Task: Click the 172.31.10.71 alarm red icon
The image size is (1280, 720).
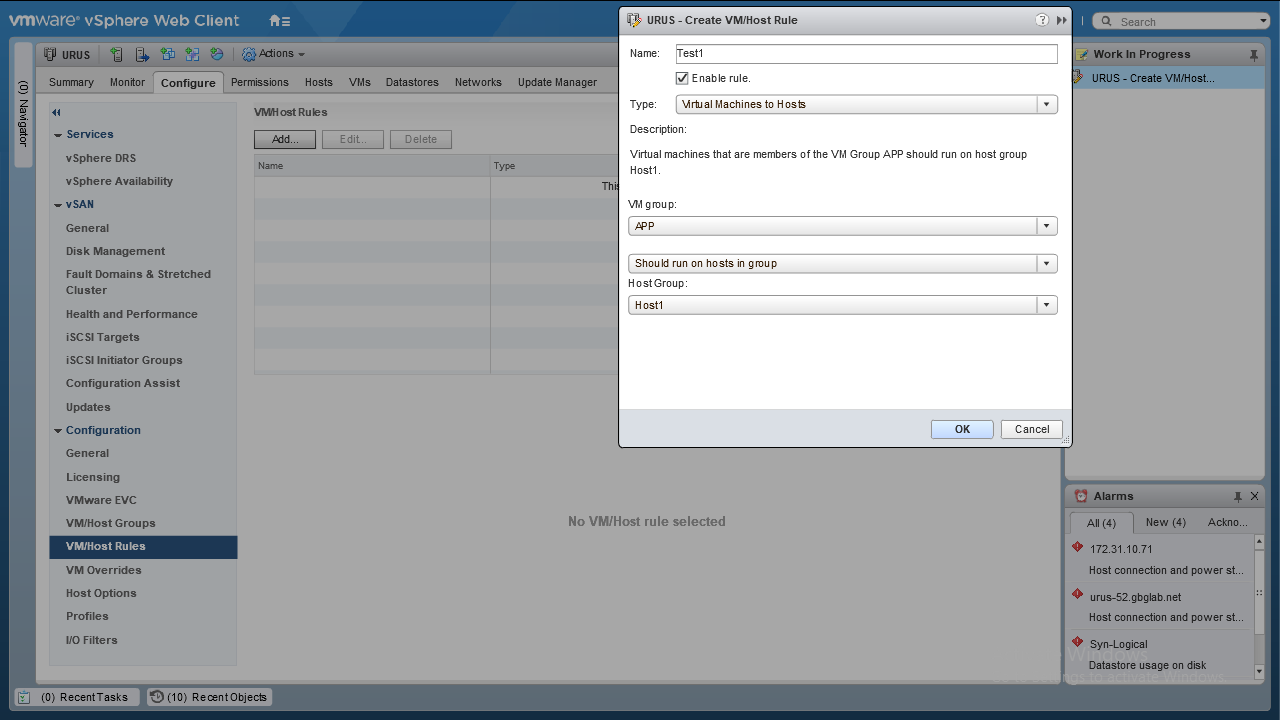Action: coord(1077,547)
